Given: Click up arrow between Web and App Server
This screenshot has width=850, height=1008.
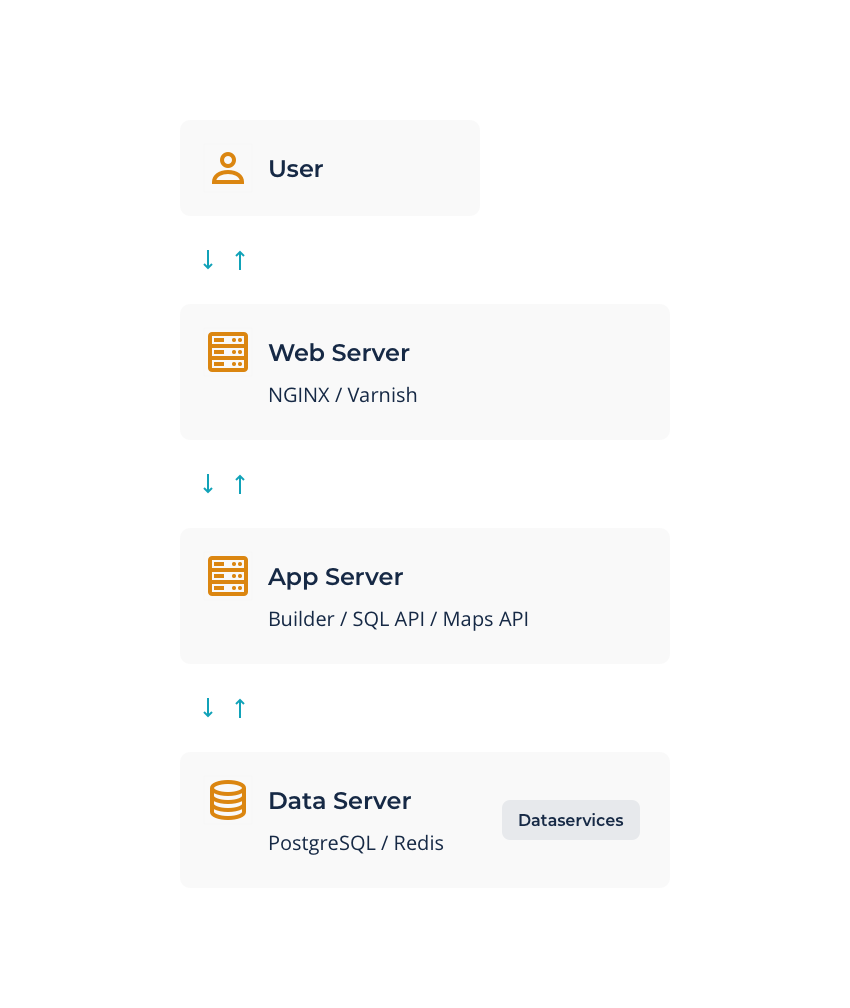Looking at the screenshot, I should [x=240, y=483].
